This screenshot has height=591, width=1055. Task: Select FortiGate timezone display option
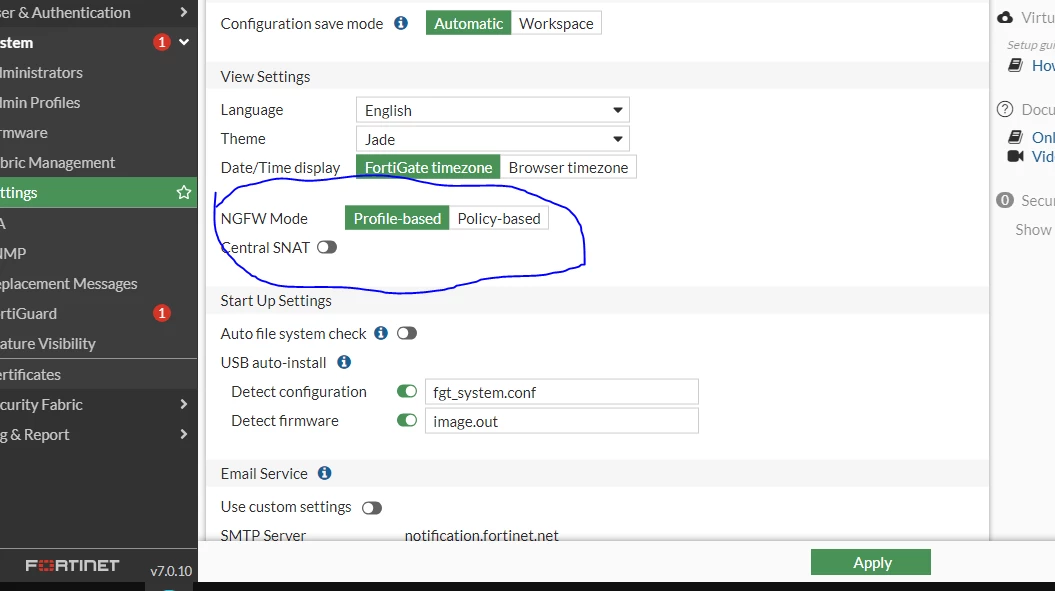pos(428,168)
